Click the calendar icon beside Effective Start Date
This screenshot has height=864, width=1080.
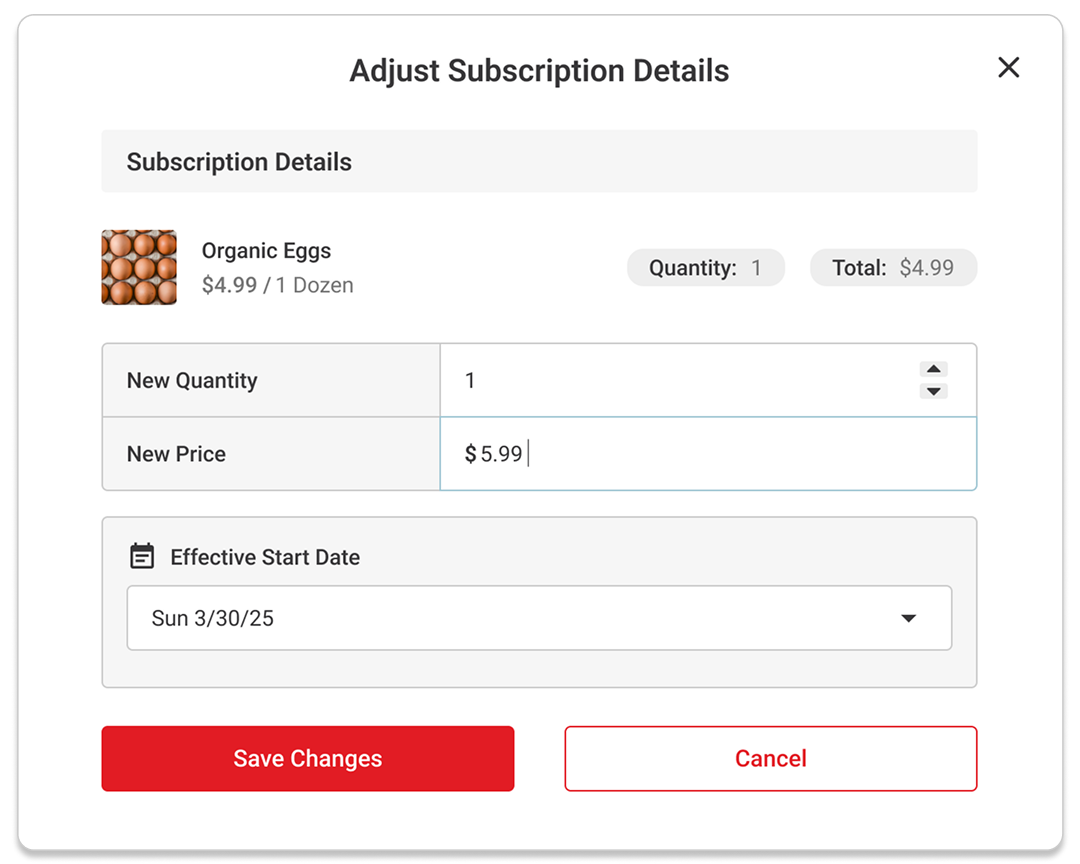pyautogui.click(x=143, y=557)
